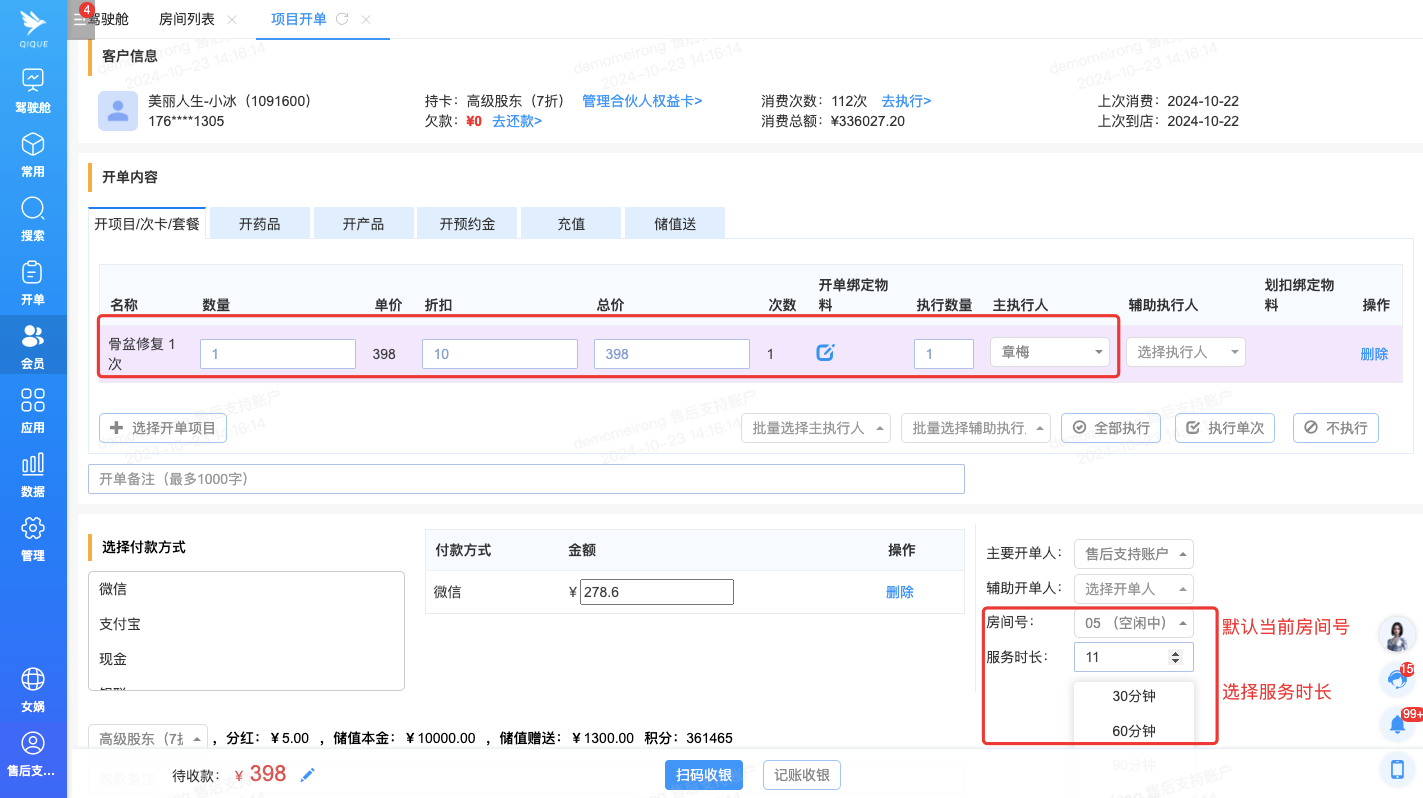Click the 去还款 link

(x=517, y=121)
